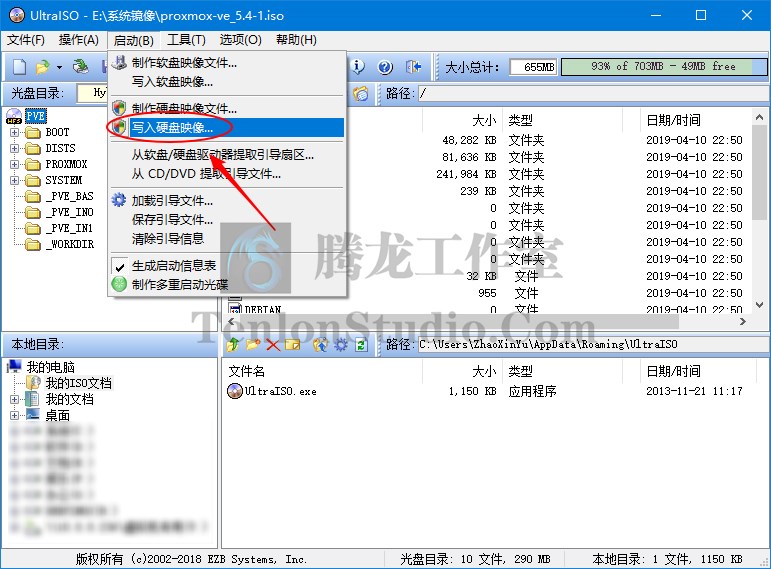
Task: Click the red X delete icon
Action: tap(273, 344)
